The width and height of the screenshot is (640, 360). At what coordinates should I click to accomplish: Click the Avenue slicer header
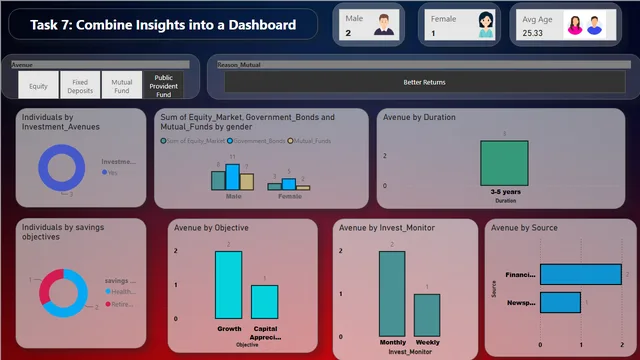(100, 64)
